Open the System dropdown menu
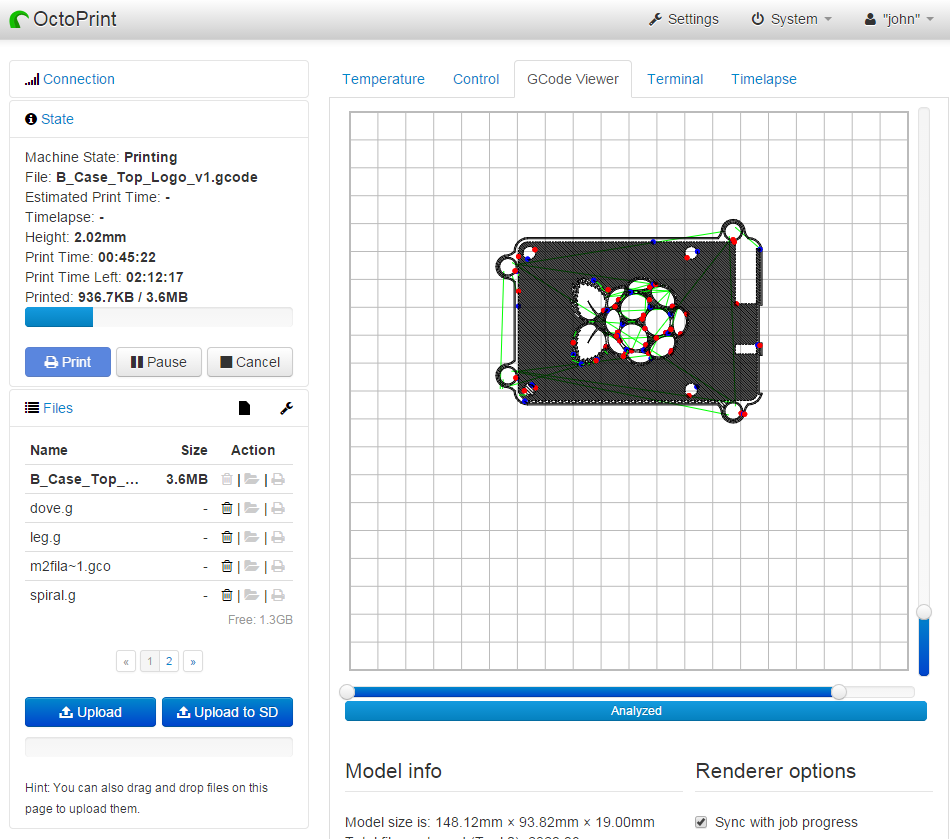Viewport: 950px width, 839px height. (791, 19)
